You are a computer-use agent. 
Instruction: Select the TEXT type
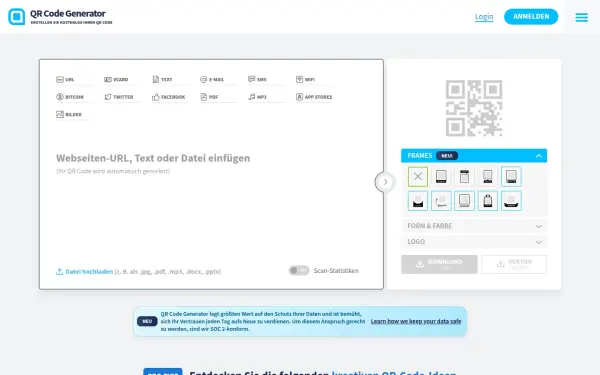coord(162,80)
